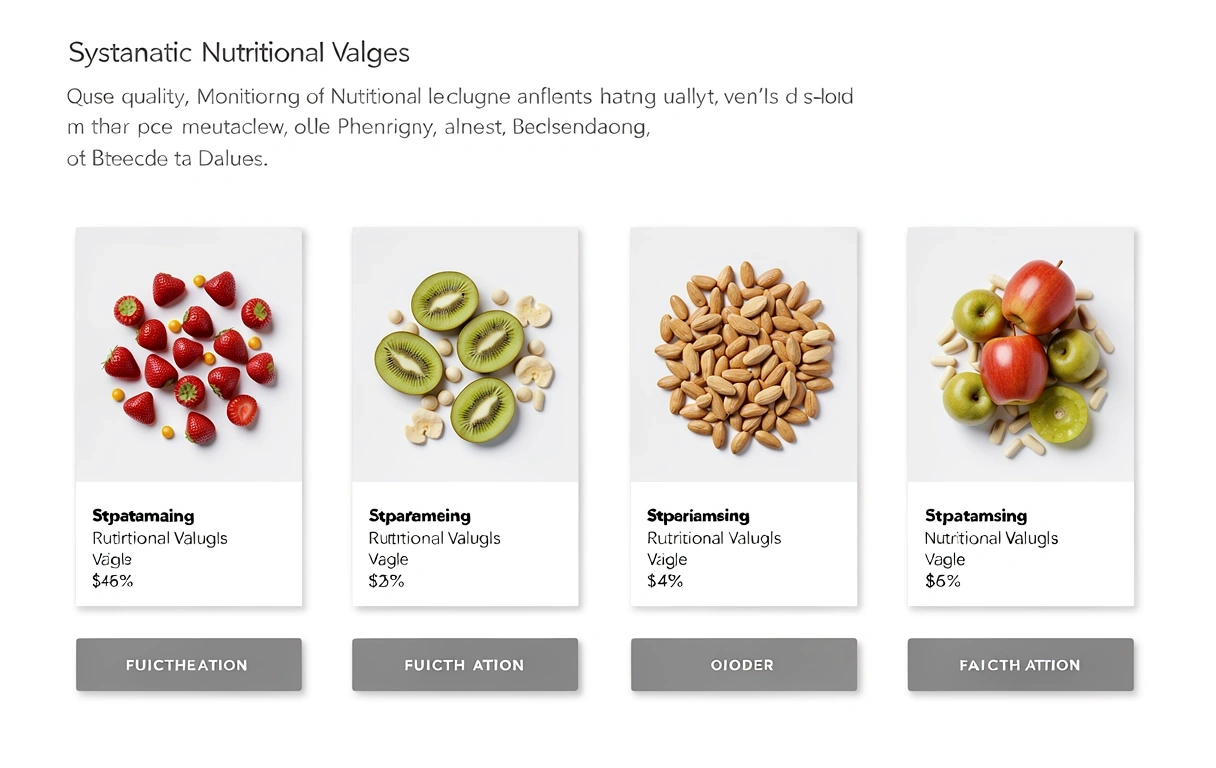Select the almonds pile image

click(x=743, y=355)
